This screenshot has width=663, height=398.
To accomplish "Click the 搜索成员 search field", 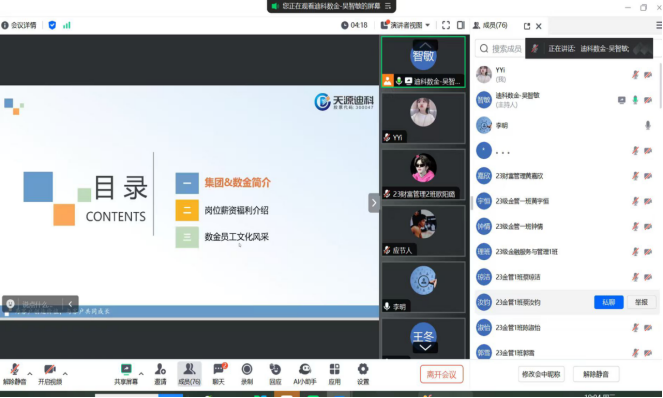I will [x=501, y=49].
